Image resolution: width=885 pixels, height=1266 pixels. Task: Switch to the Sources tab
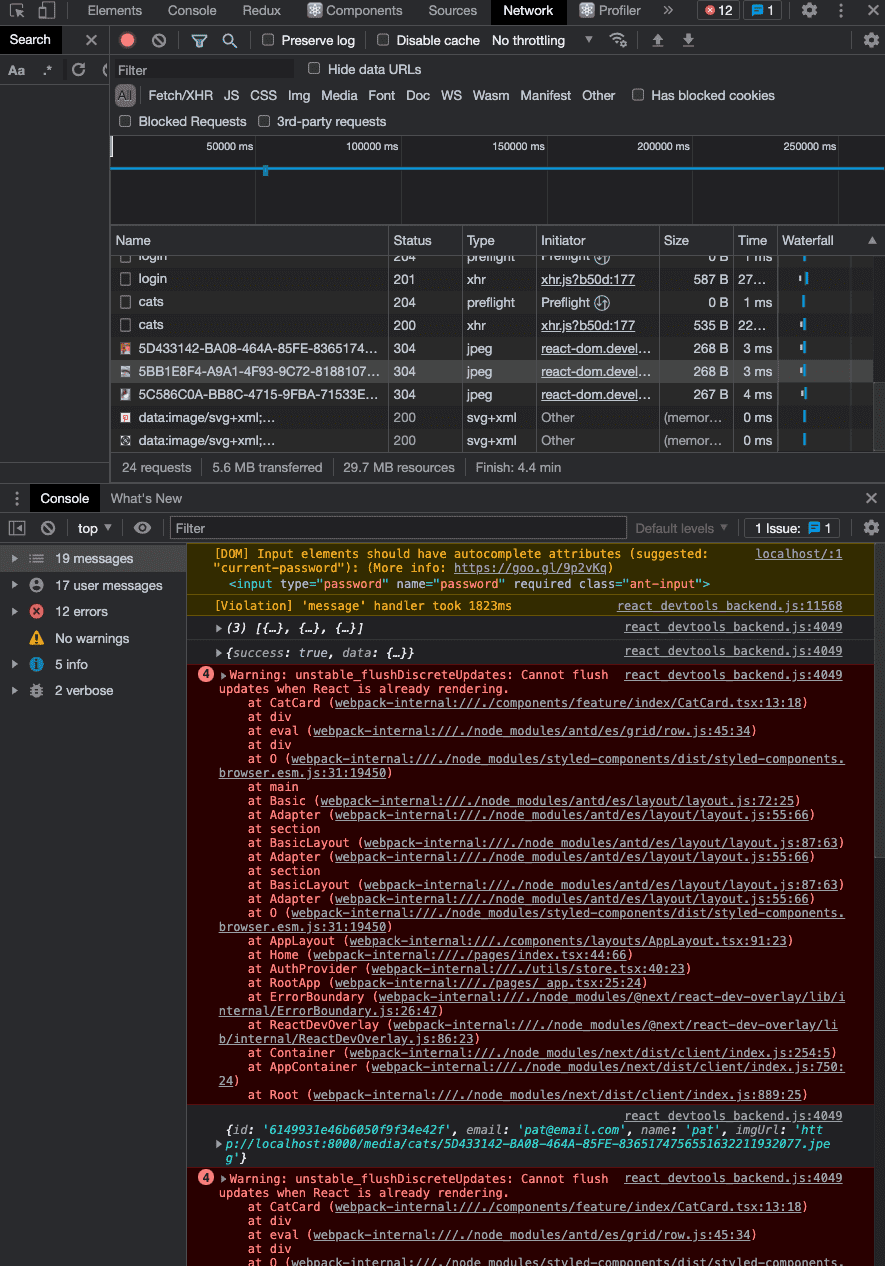pos(452,11)
